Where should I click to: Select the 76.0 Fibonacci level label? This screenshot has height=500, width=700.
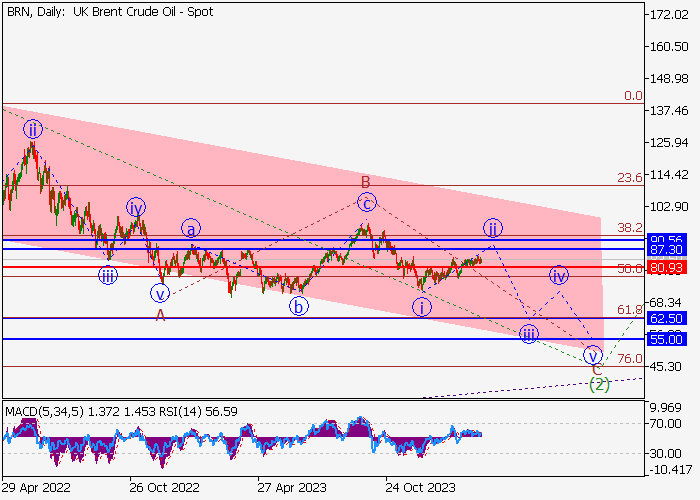(x=630, y=358)
